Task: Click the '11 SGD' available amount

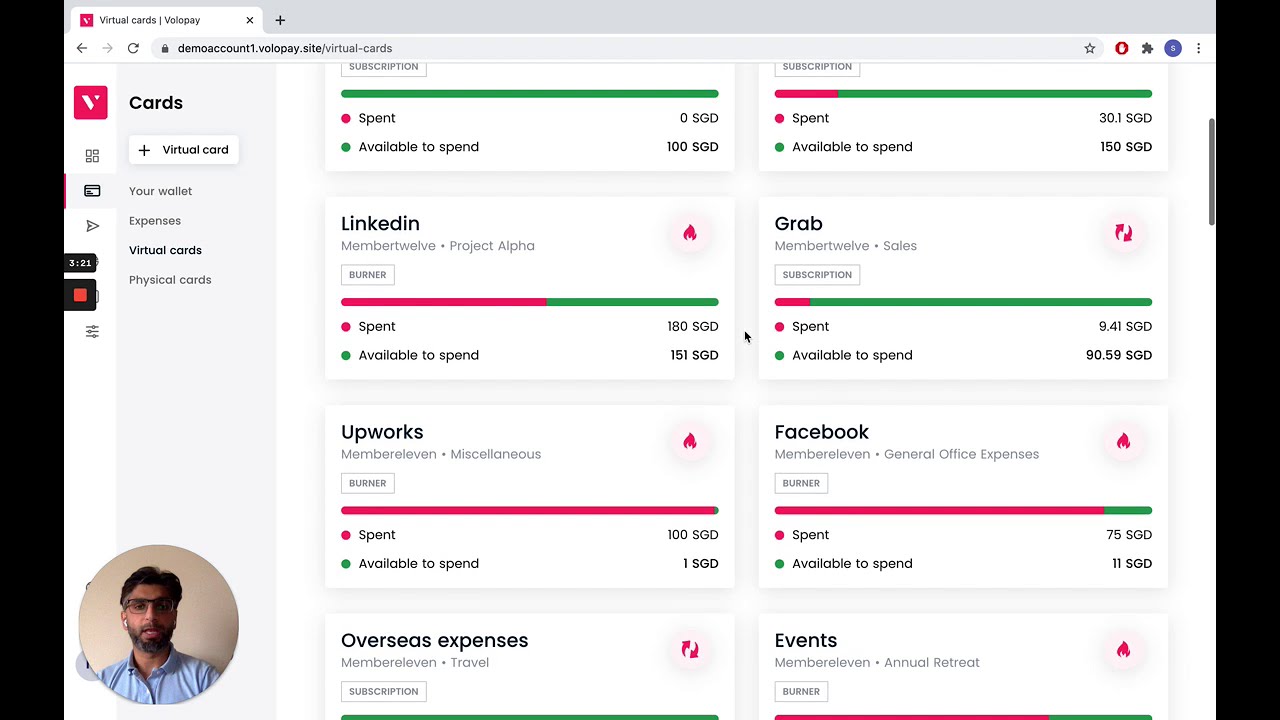Action: pos(1132,564)
